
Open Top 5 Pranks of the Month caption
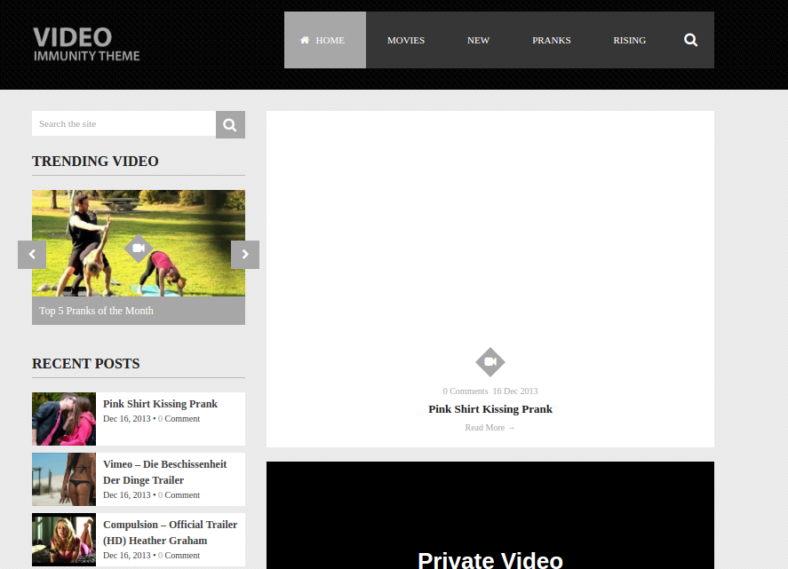(96, 311)
